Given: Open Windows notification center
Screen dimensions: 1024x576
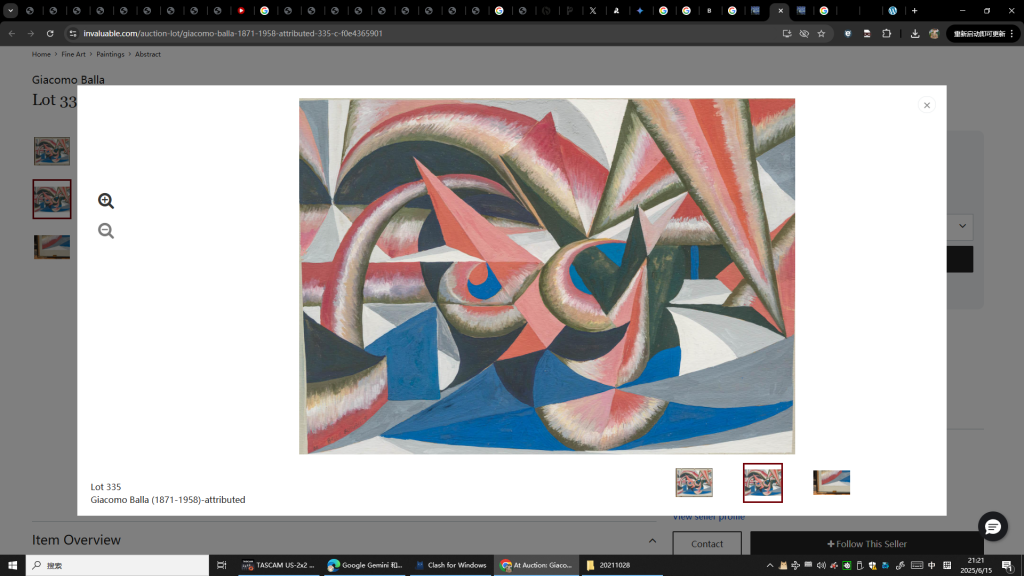Looking at the screenshot, I should tap(1007, 566).
